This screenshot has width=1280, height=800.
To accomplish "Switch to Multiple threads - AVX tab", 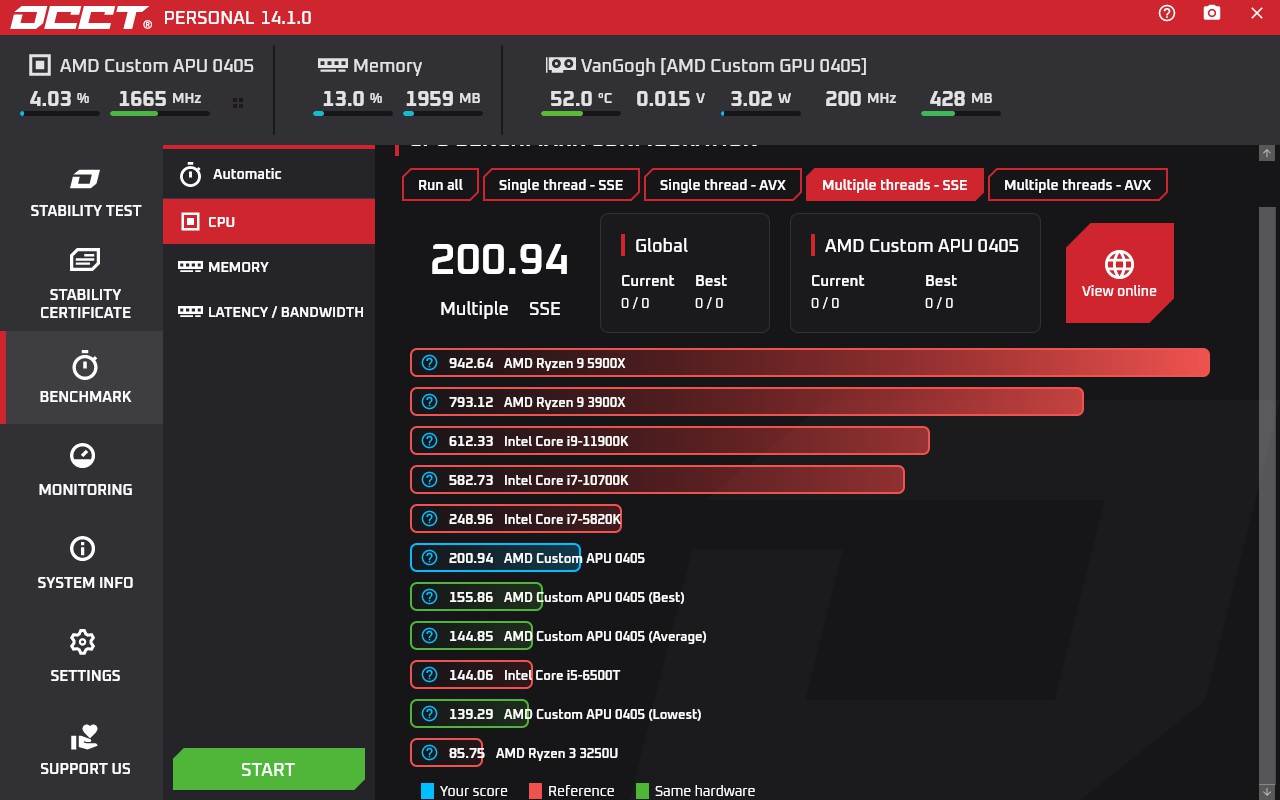I will tap(1077, 185).
